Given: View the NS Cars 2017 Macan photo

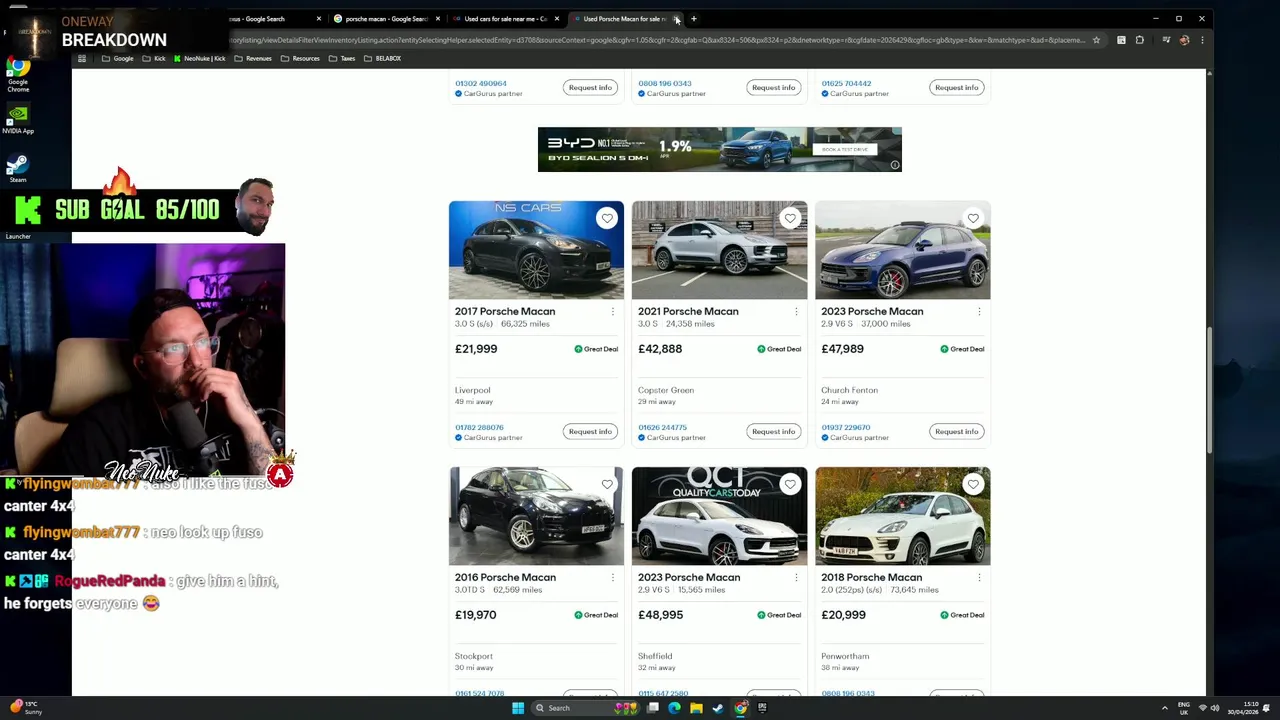Looking at the screenshot, I should pos(536,250).
